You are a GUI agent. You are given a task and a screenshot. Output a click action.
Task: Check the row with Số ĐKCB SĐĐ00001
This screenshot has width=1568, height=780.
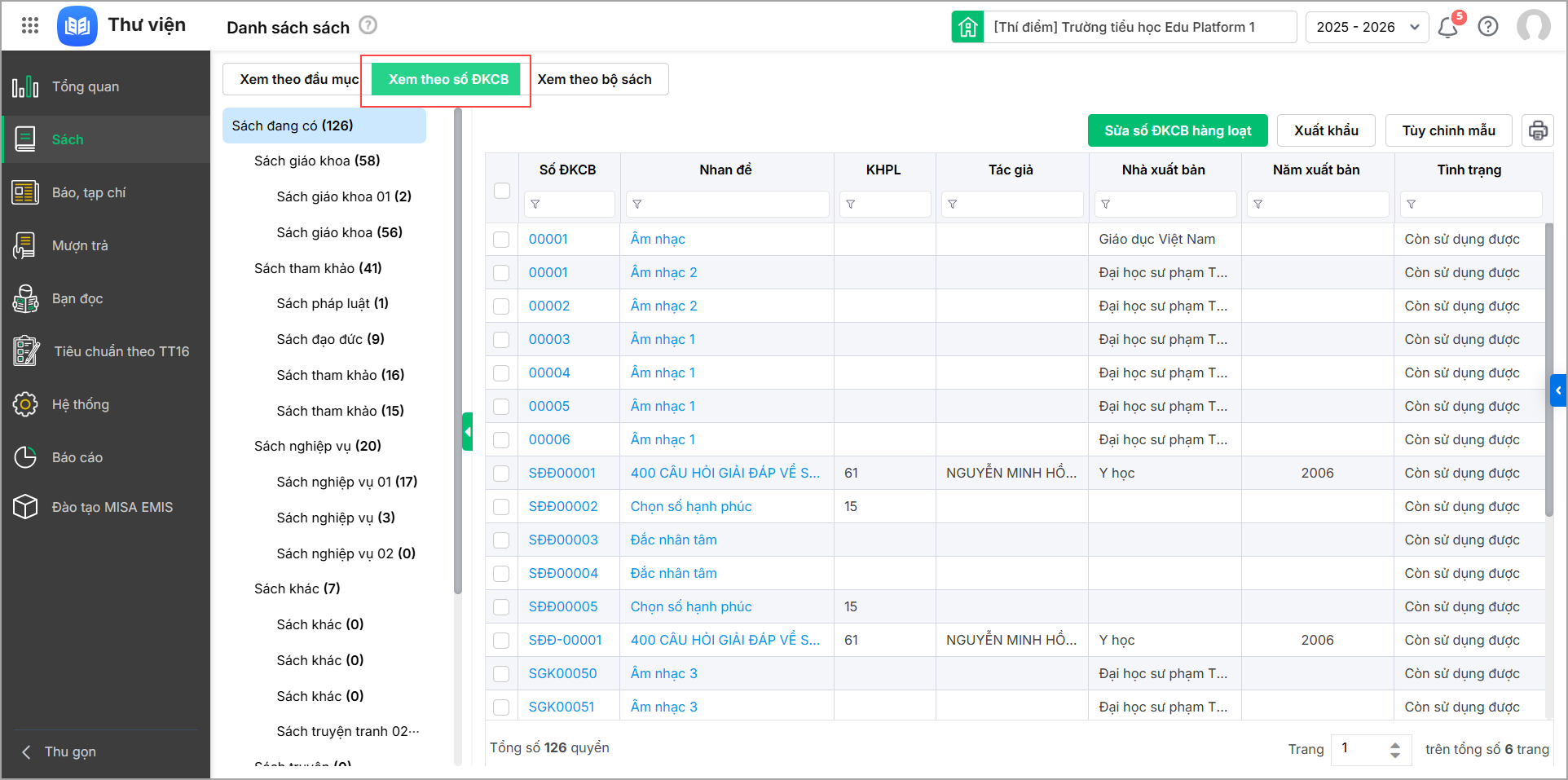[501, 474]
